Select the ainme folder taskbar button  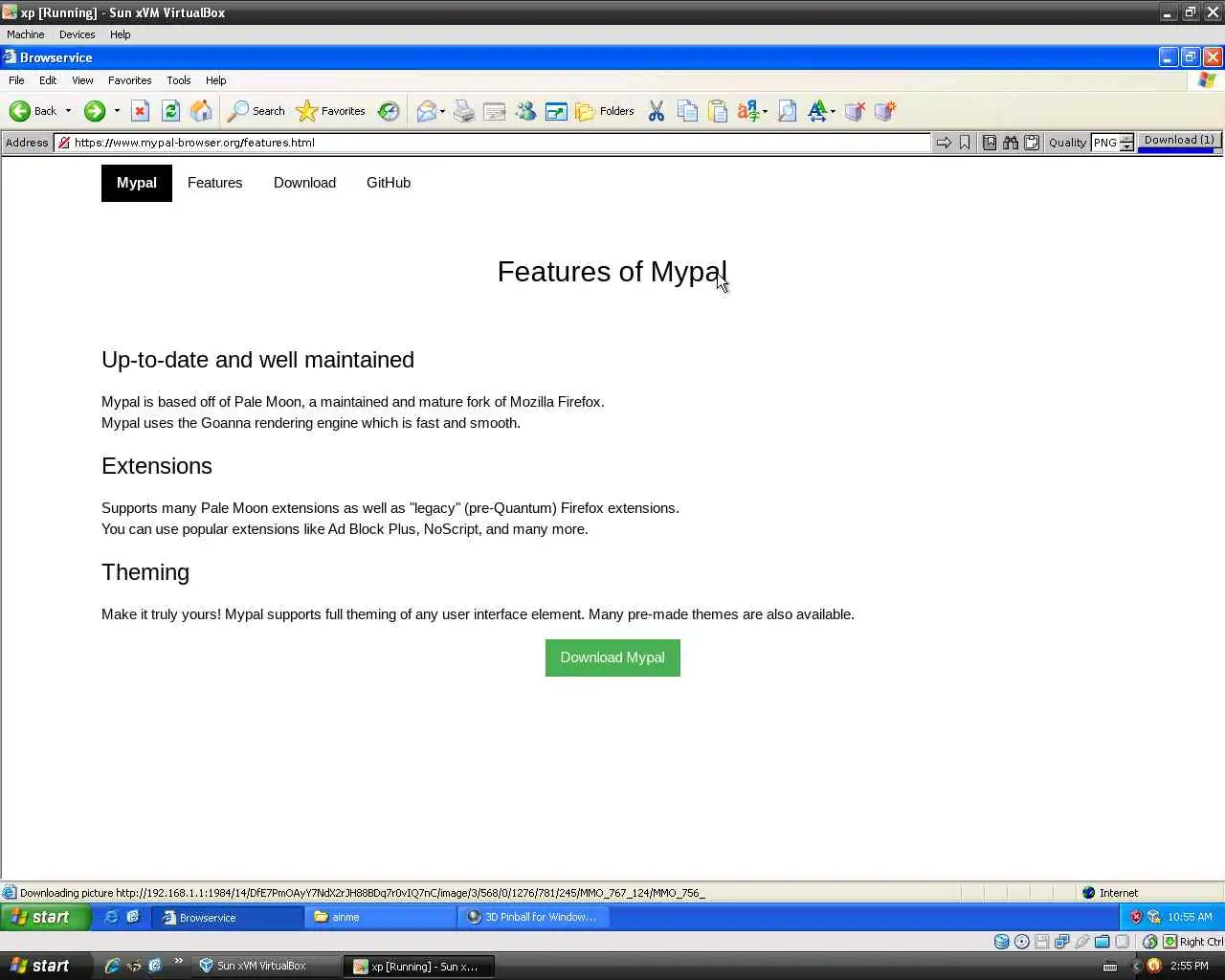pos(381,917)
